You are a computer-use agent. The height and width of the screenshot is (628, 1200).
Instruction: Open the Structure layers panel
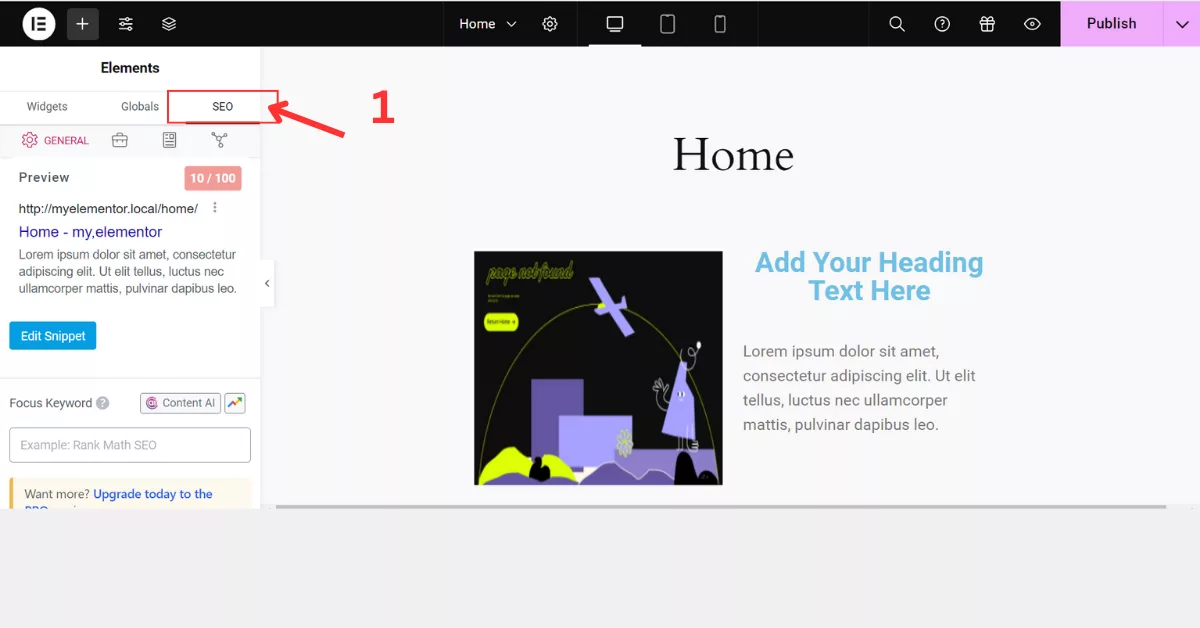point(169,24)
